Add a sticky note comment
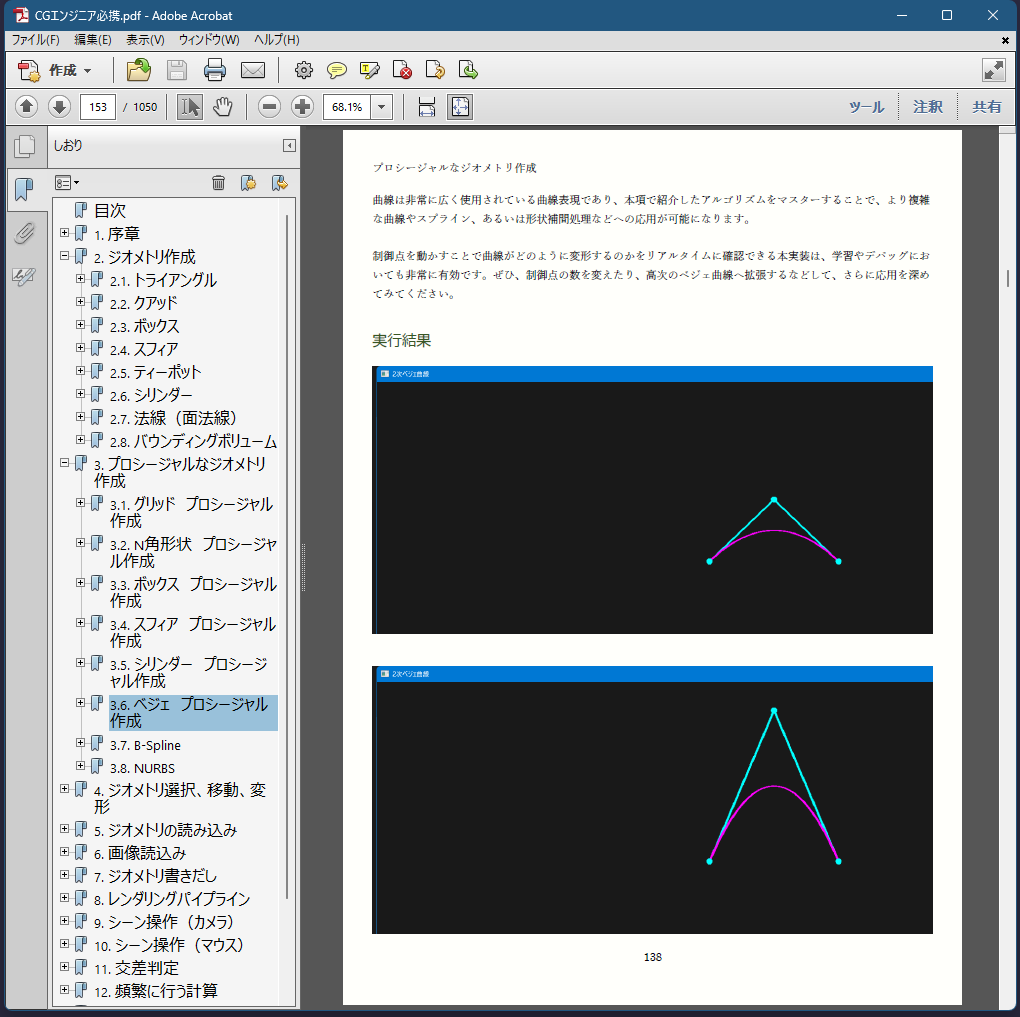Screen dimensions: 1020x1017 pyautogui.click(x=337, y=70)
